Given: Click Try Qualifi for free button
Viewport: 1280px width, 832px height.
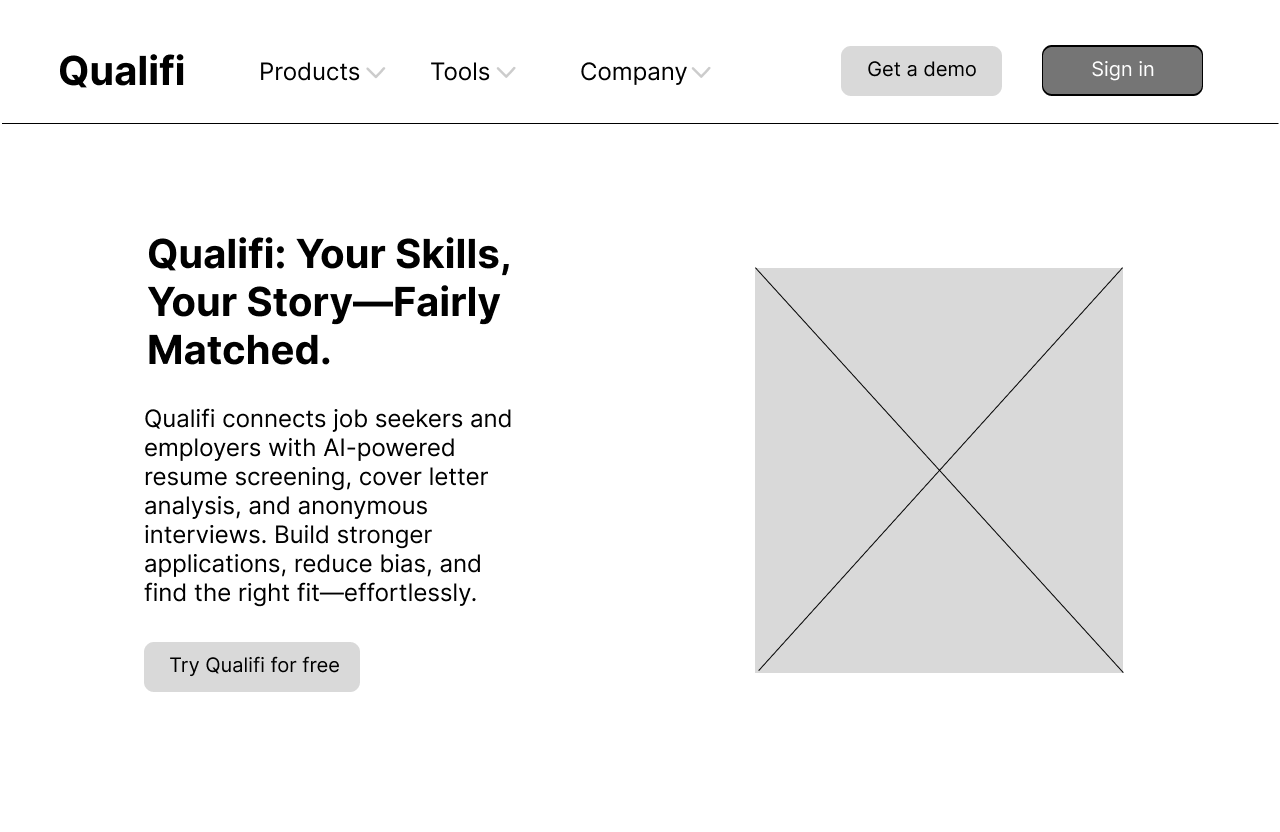Looking at the screenshot, I should [252, 666].
